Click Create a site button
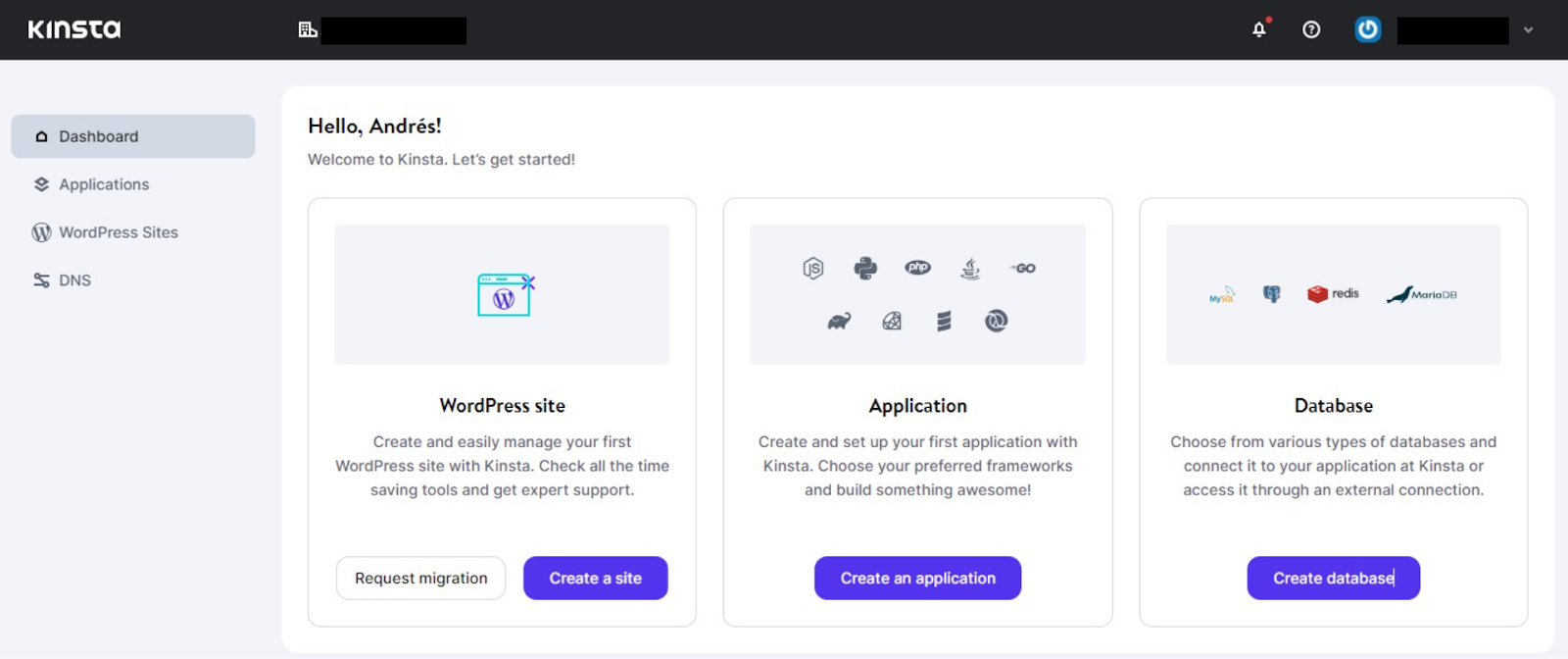The width and height of the screenshot is (1568, 659). point(596,579)
